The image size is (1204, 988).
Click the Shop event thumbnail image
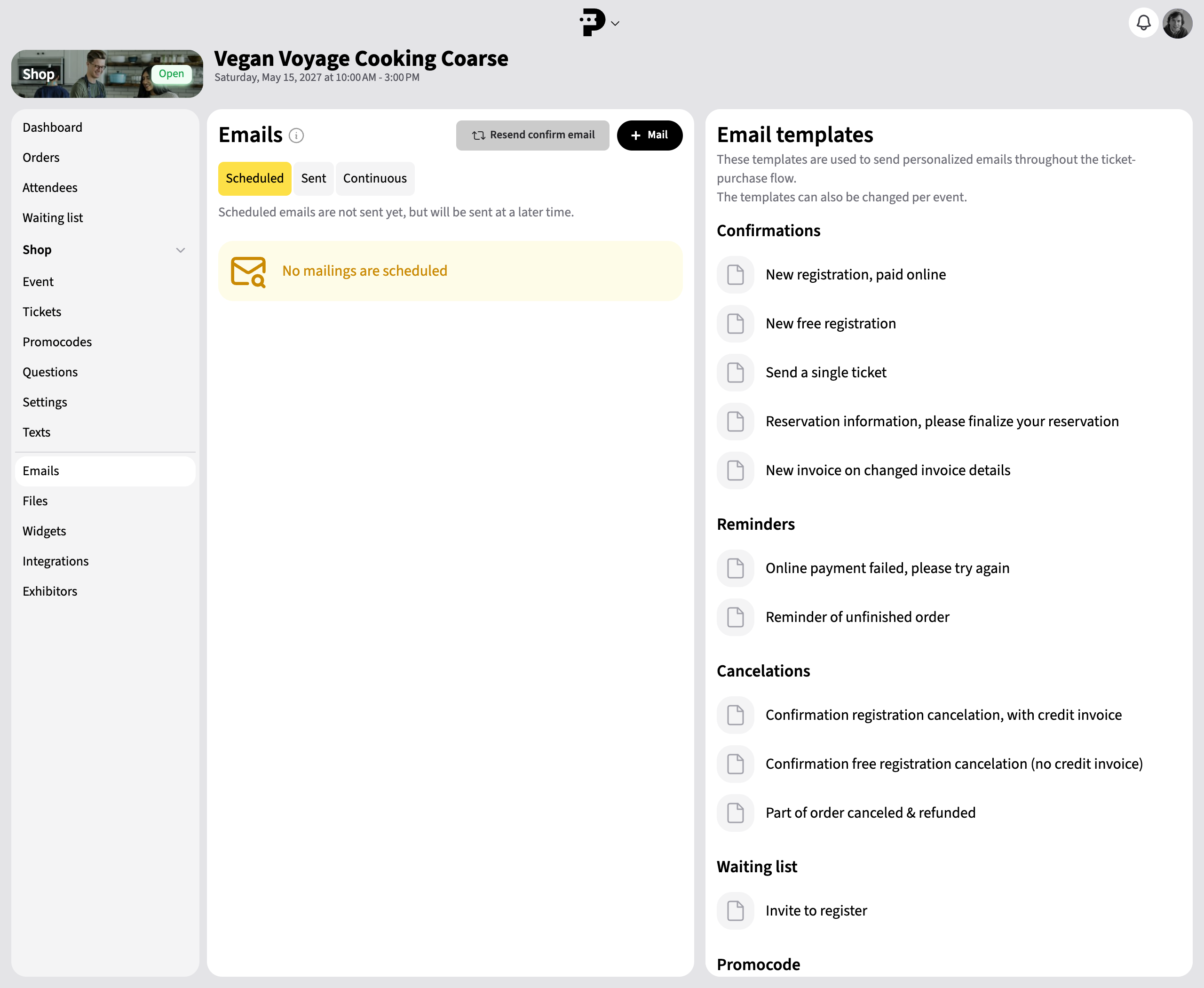coord(107,74)
